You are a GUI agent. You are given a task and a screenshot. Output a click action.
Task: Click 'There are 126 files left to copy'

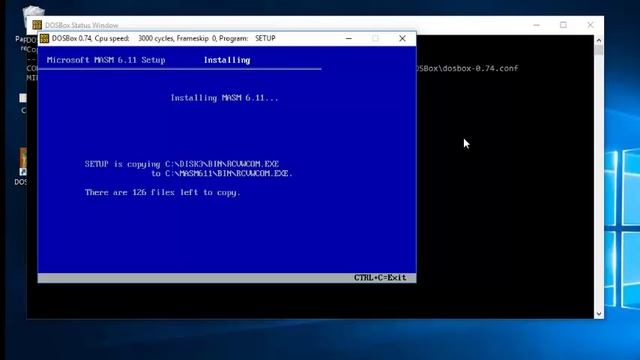coord(162,192)
